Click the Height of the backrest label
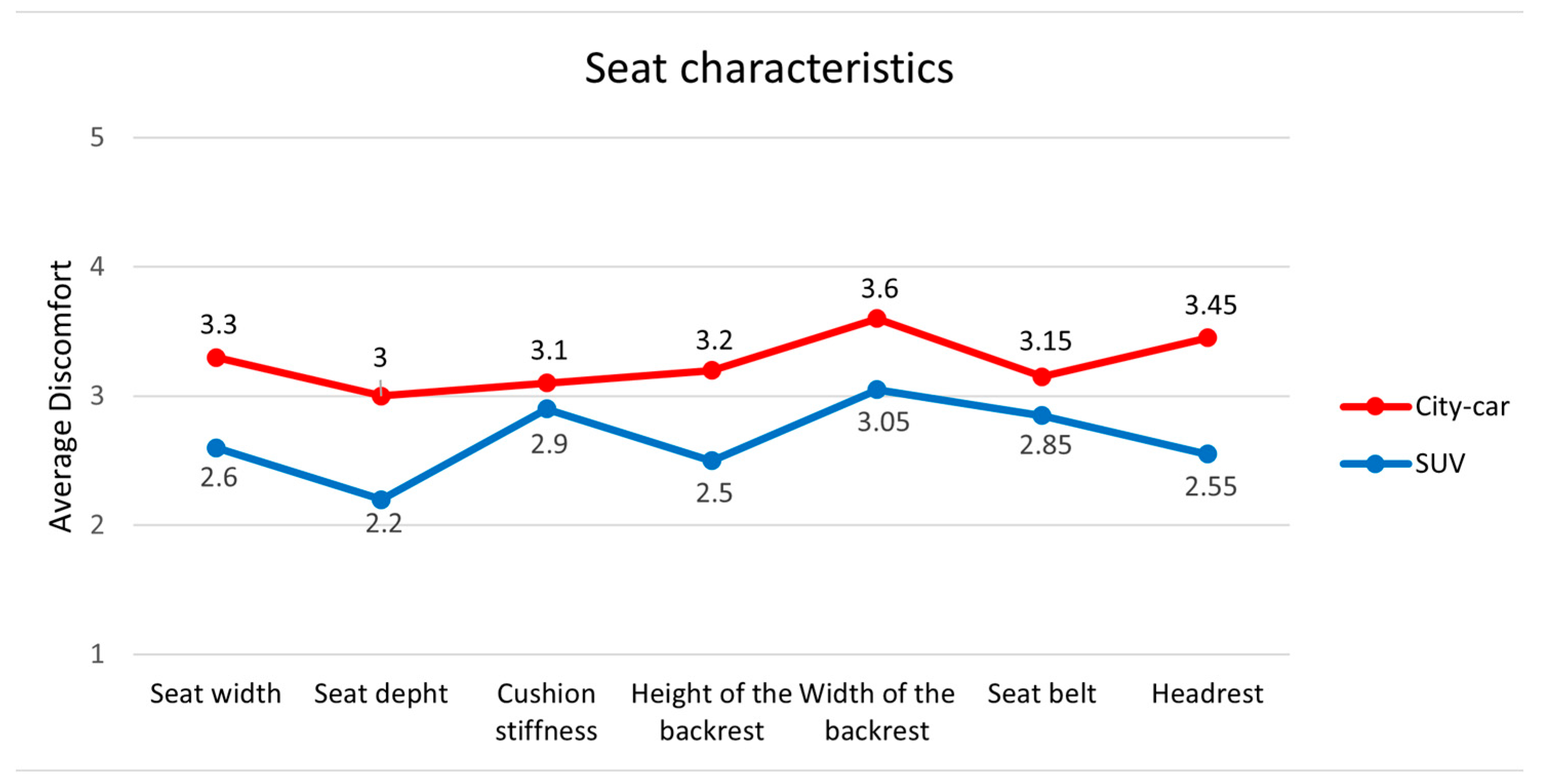 point(711,712)
